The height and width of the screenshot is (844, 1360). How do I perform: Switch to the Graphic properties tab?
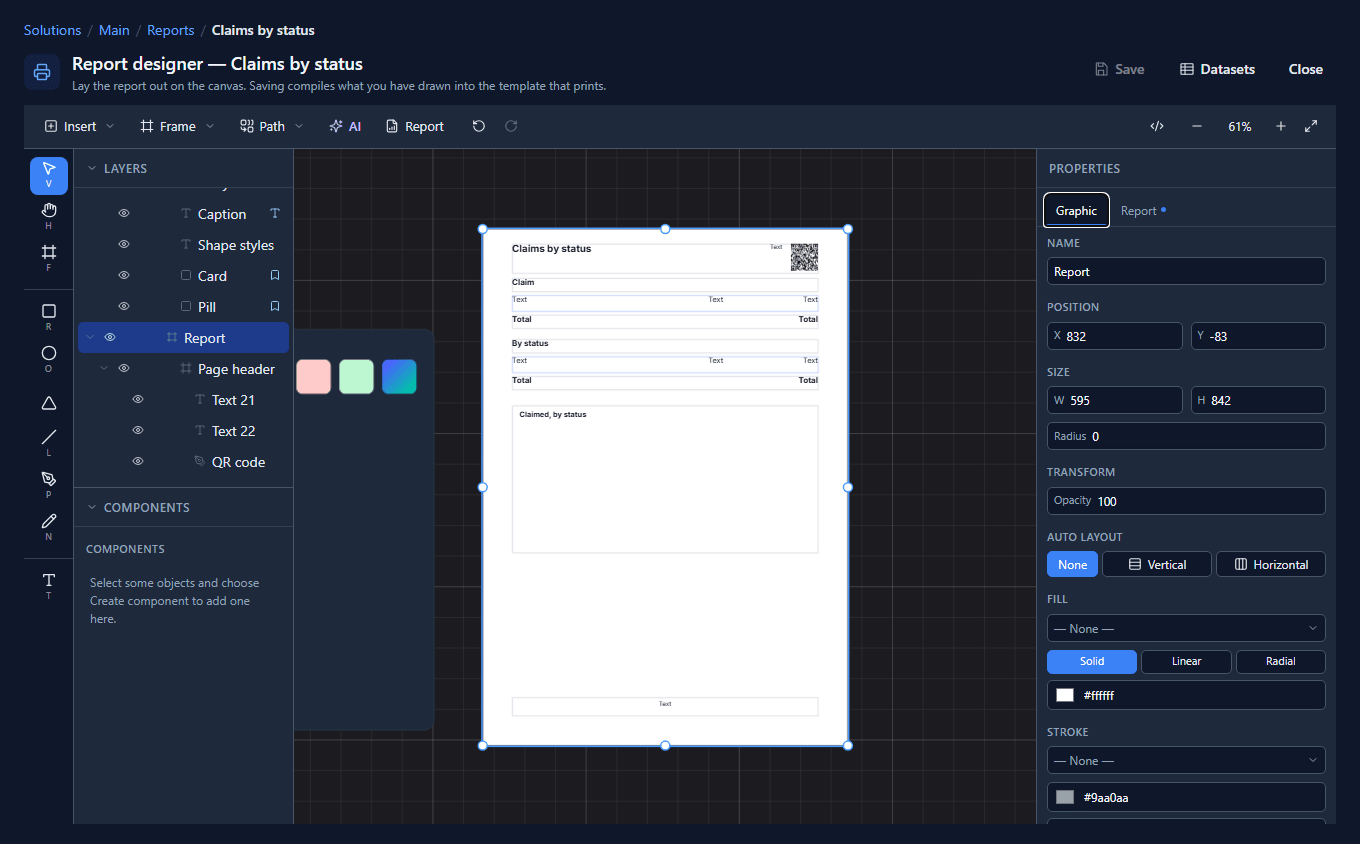1076,211
